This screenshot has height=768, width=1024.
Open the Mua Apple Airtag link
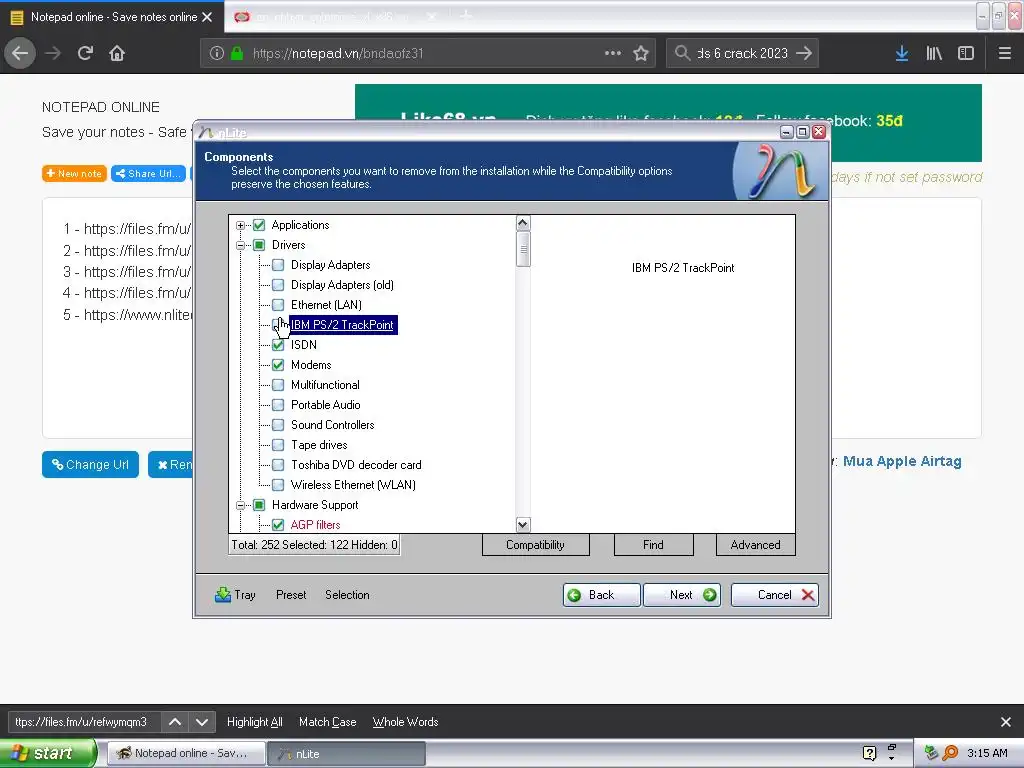tap(902, 461)
